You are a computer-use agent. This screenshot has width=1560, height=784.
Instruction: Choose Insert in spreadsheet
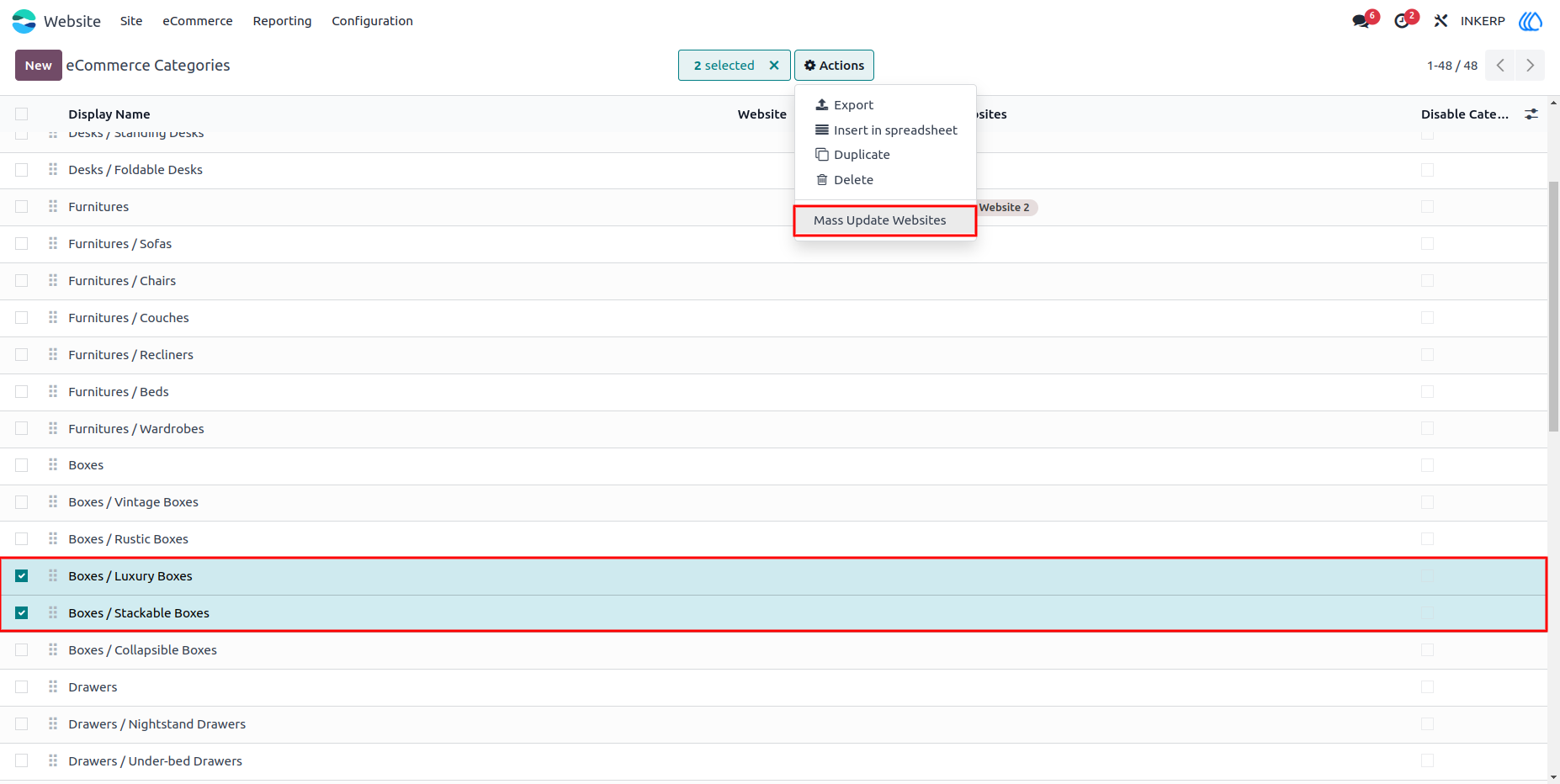885,130
